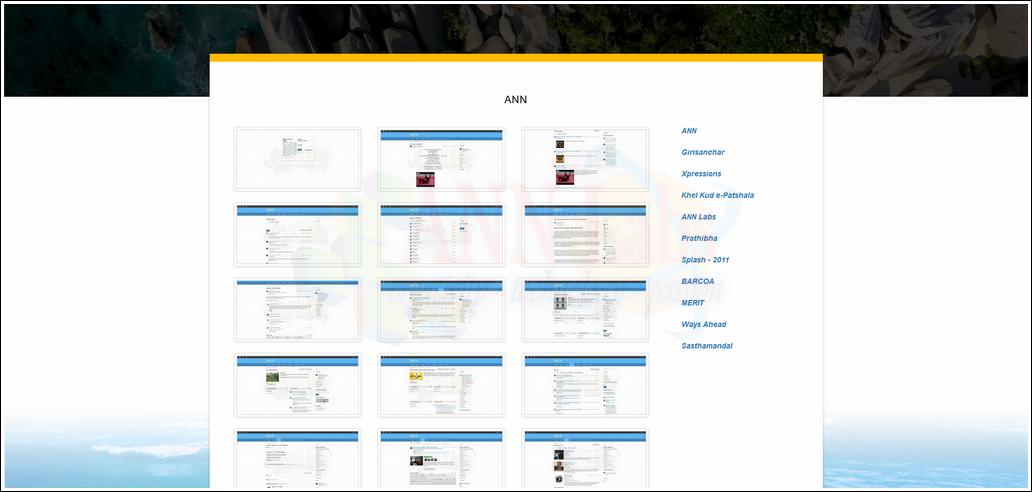Click the BARCOA link

tap(698, 282)
